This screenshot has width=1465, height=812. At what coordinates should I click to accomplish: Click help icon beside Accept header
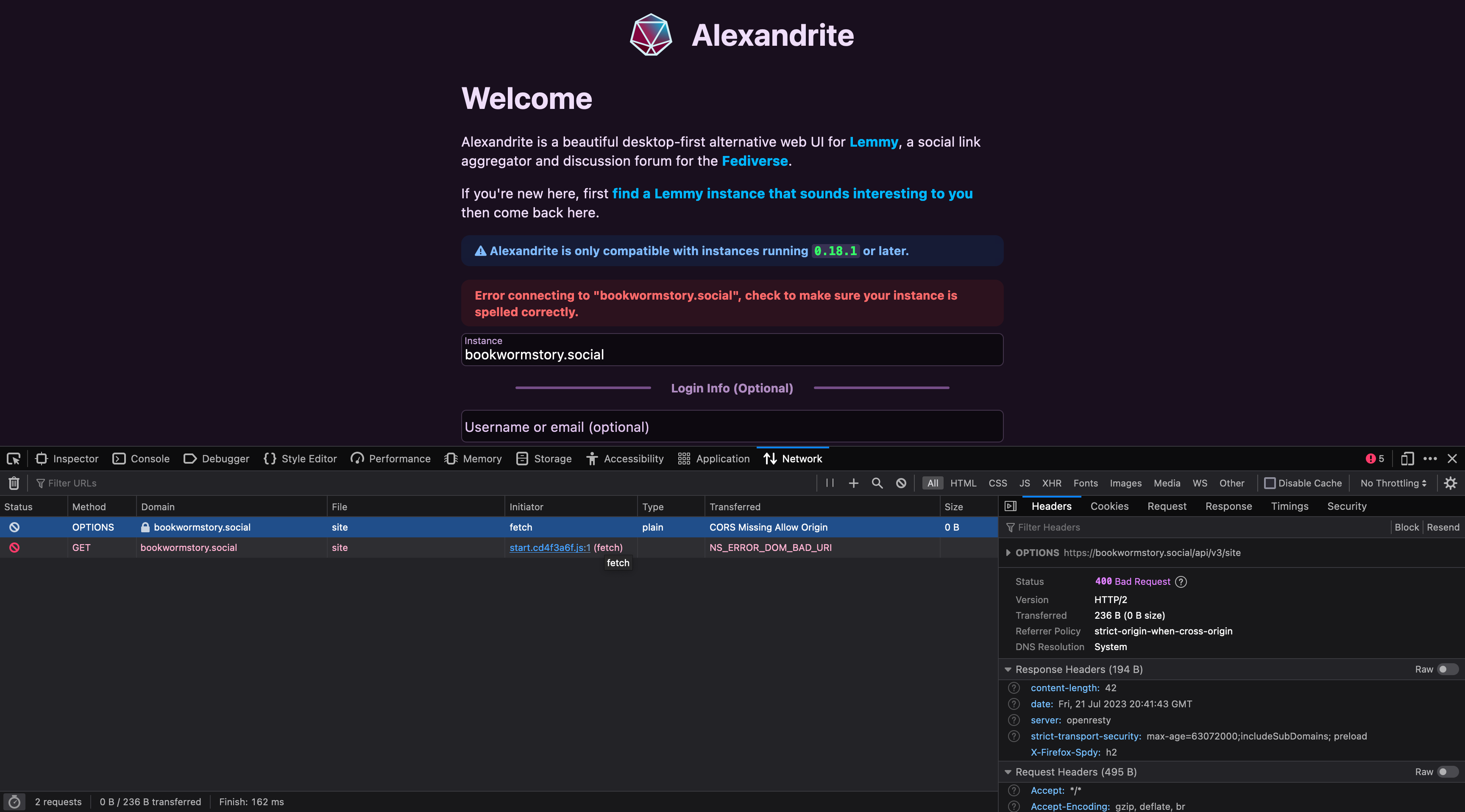click(x=1014, y=790)
